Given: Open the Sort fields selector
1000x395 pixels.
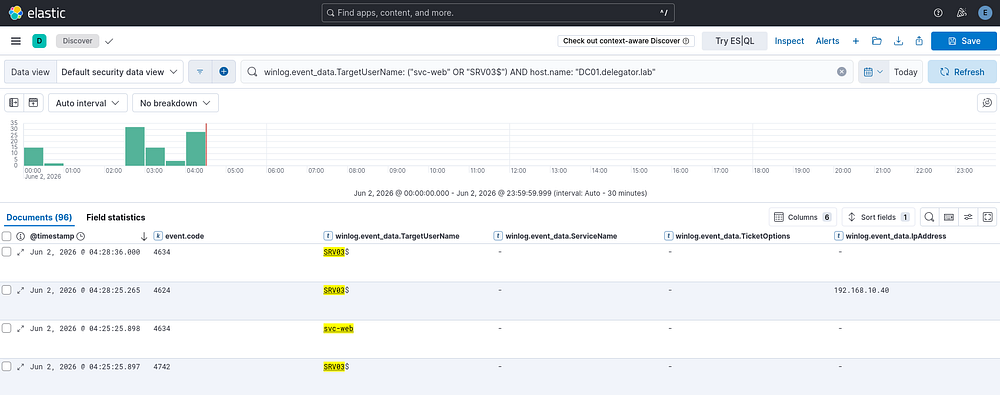Looking at the screenshot, I should (879, 218).
